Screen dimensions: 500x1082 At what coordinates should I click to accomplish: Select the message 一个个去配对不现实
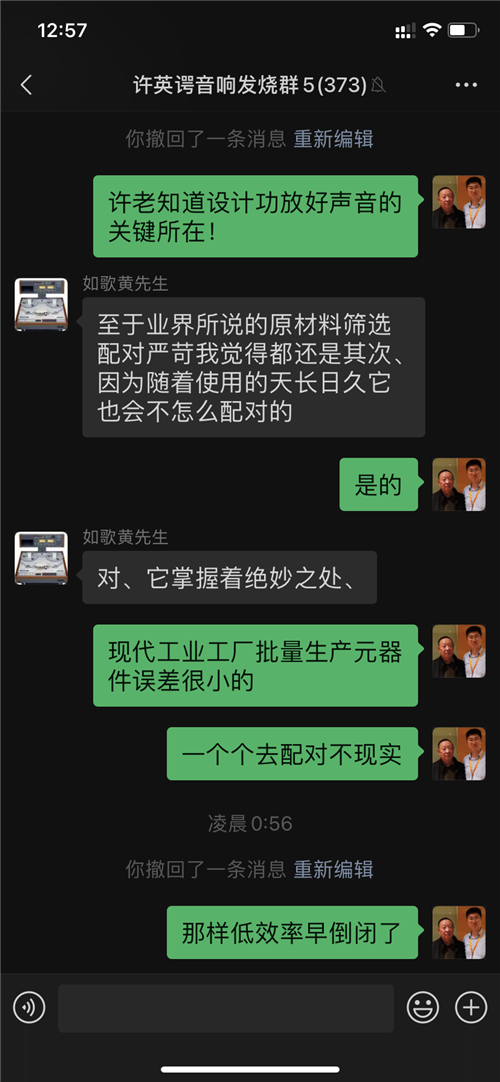pyautogui.click(x=292, y=754)
